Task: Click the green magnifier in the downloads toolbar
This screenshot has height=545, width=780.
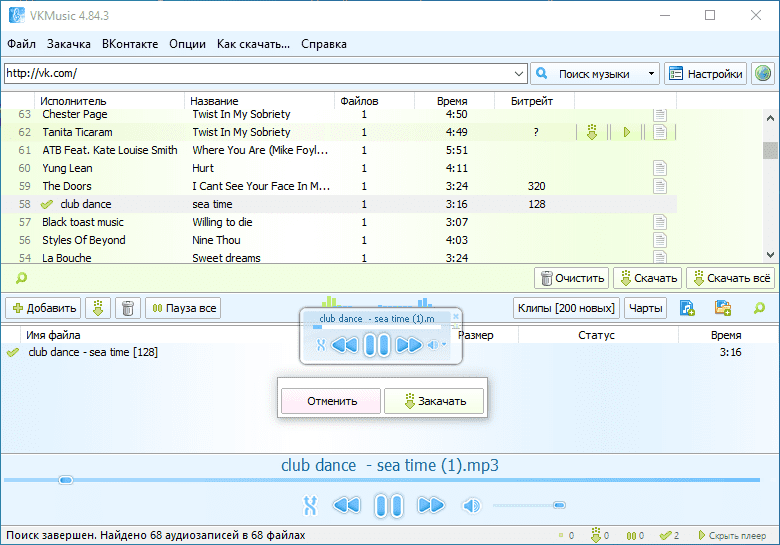Action: 759,308
